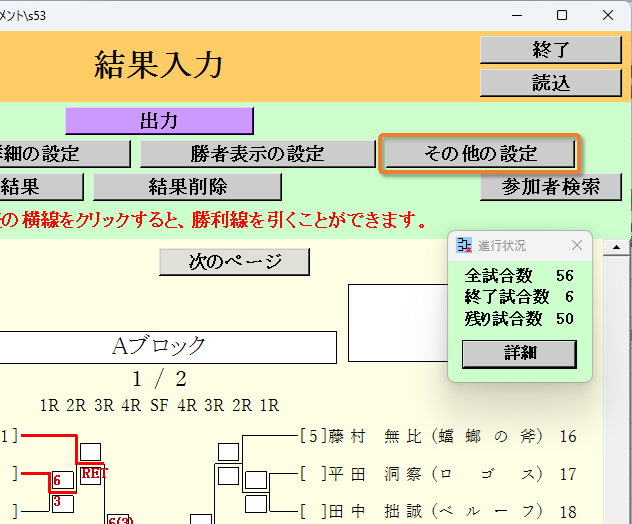Close the 進行状況 panel
This screenshot has width=632, height=524.
(577, 245)
